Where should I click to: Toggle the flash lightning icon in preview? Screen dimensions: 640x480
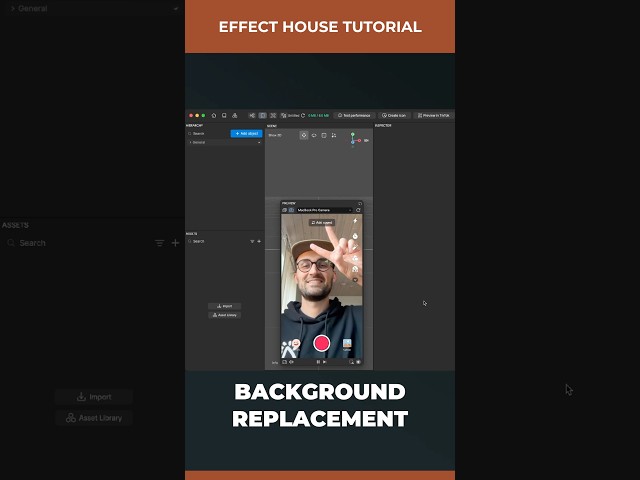[x=355, y=221]
